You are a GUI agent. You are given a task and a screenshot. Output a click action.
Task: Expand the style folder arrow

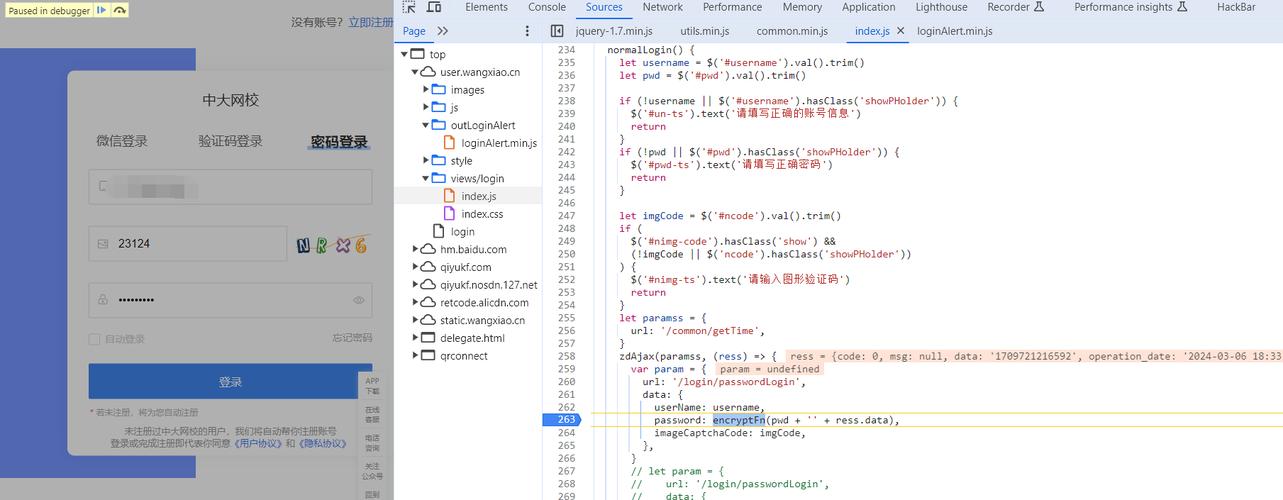[426, 161]
